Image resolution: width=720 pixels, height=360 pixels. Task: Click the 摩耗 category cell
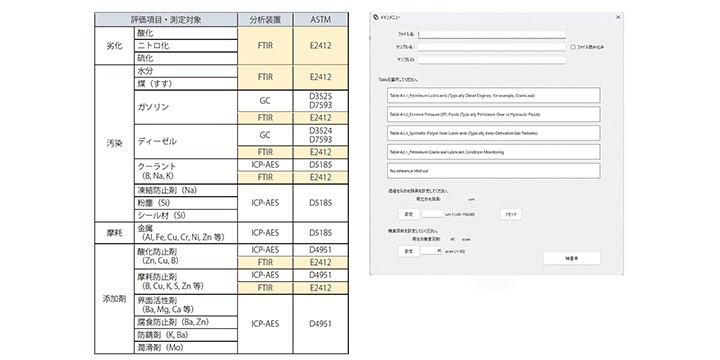114,233
